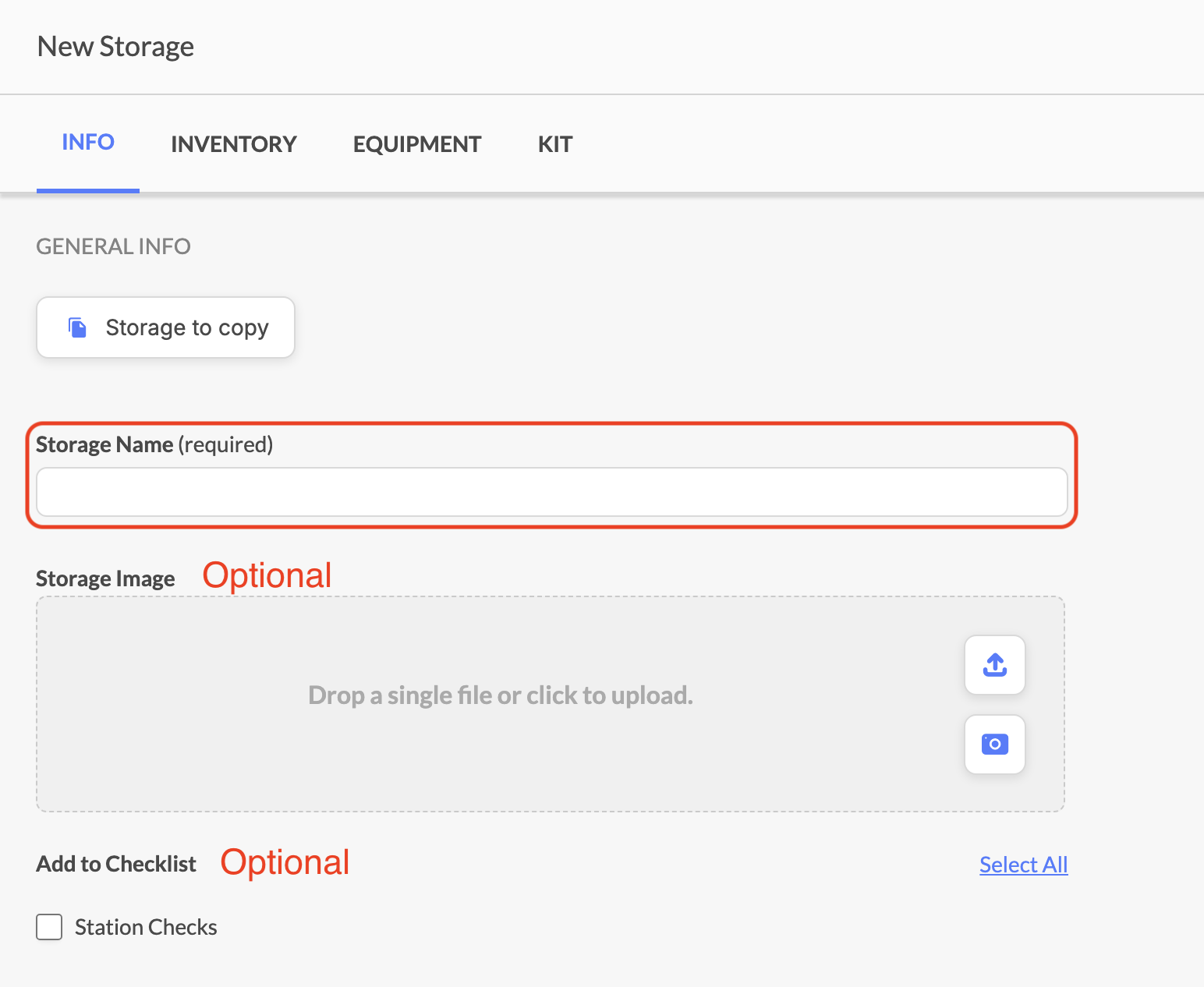Image resolution: width=1204 pixels, height=987 pixels.
Task: Click the Storage Image label
Action: pyautogui.click(x=105, y=579)
